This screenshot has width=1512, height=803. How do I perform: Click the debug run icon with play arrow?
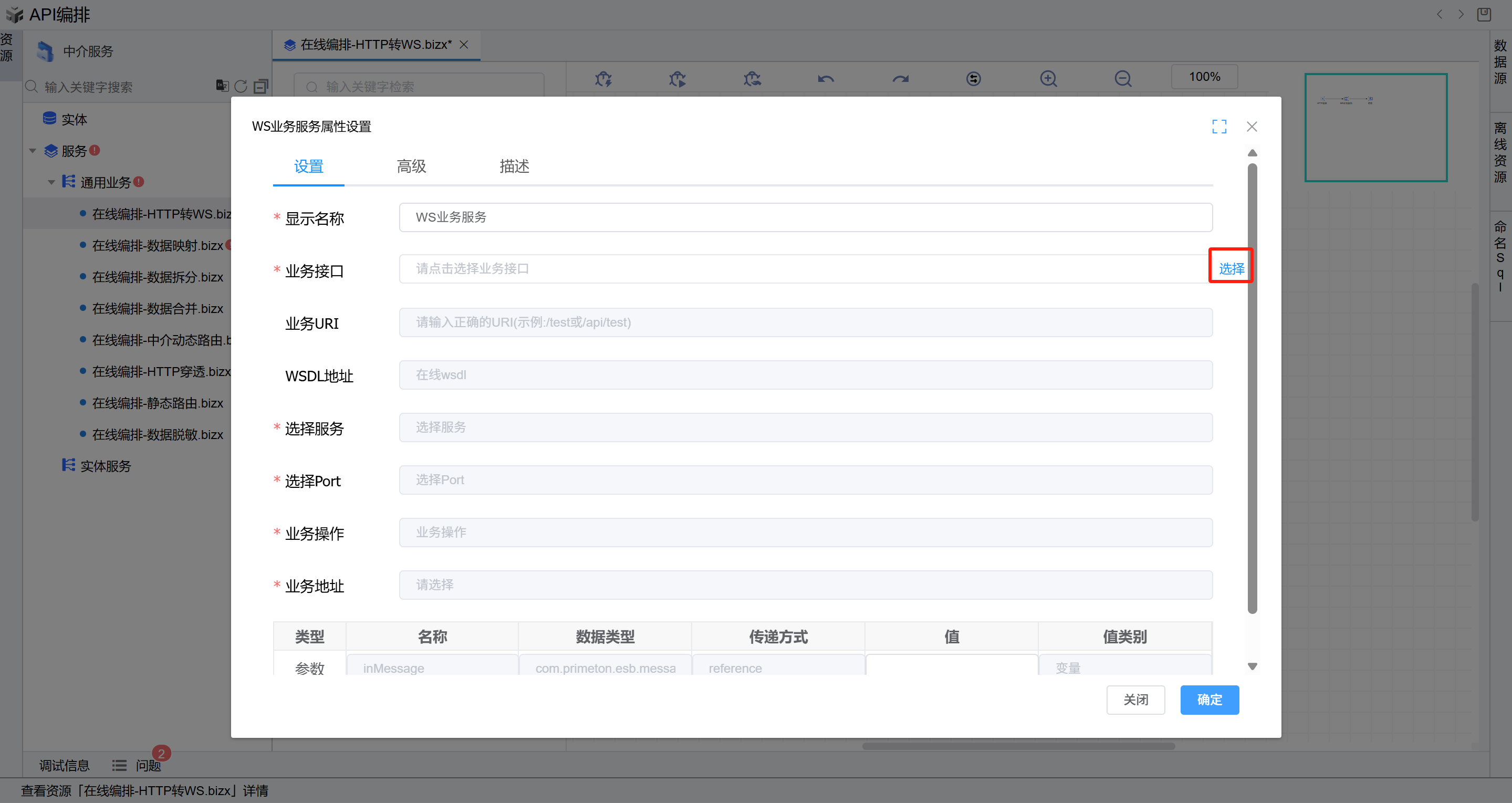point(677,78)
